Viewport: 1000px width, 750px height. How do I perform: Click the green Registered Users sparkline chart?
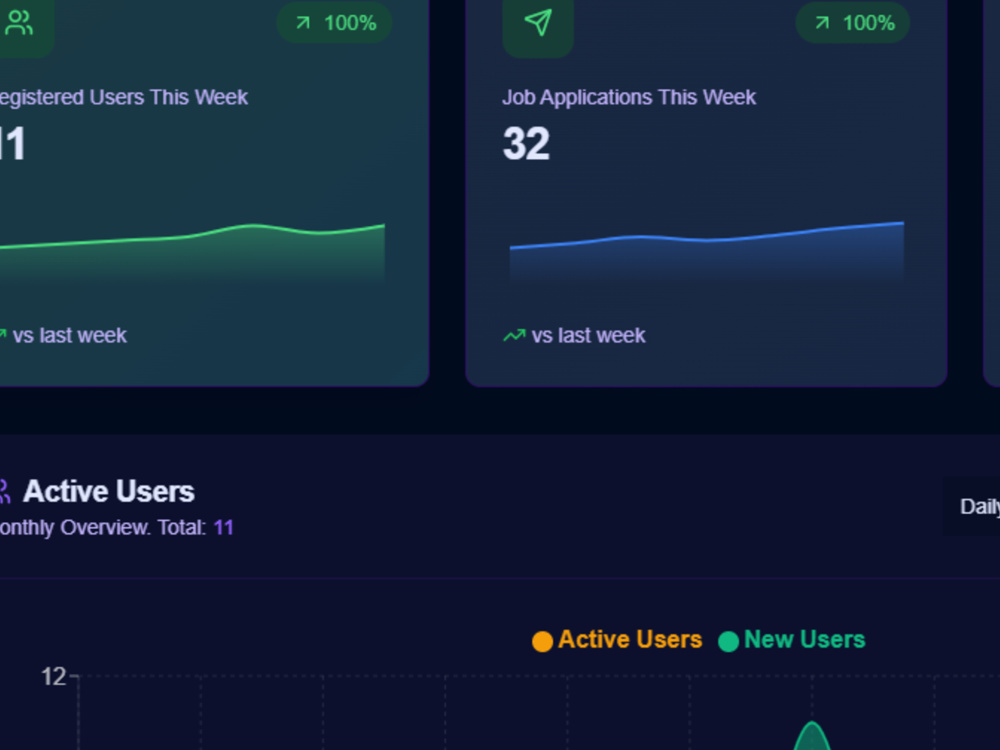pyautogui.click(x=192, y=253)
